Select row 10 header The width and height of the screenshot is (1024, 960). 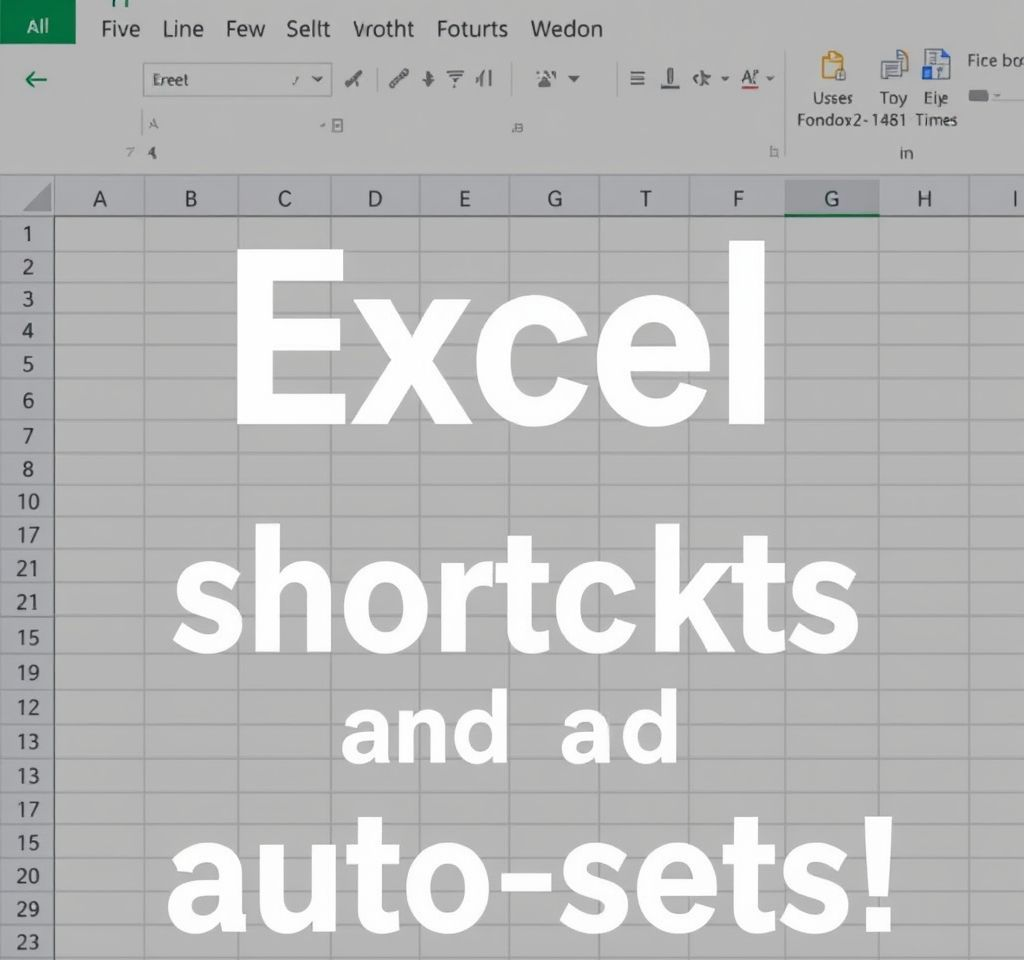click(x=27, y=502)
